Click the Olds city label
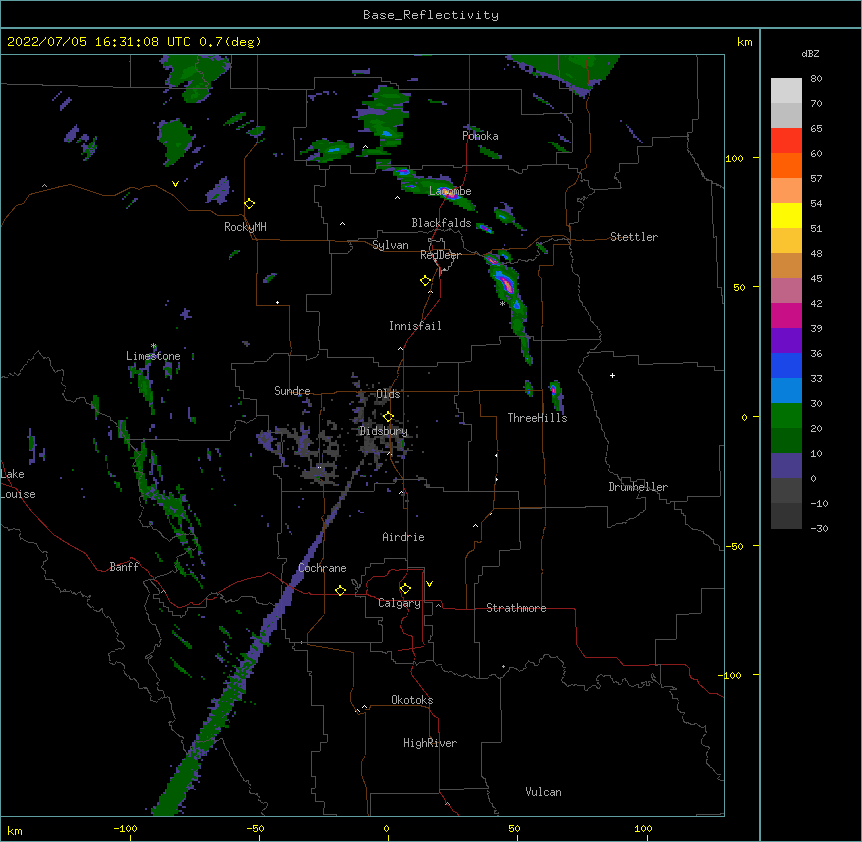The image size is (862, 842). point(388,394)
